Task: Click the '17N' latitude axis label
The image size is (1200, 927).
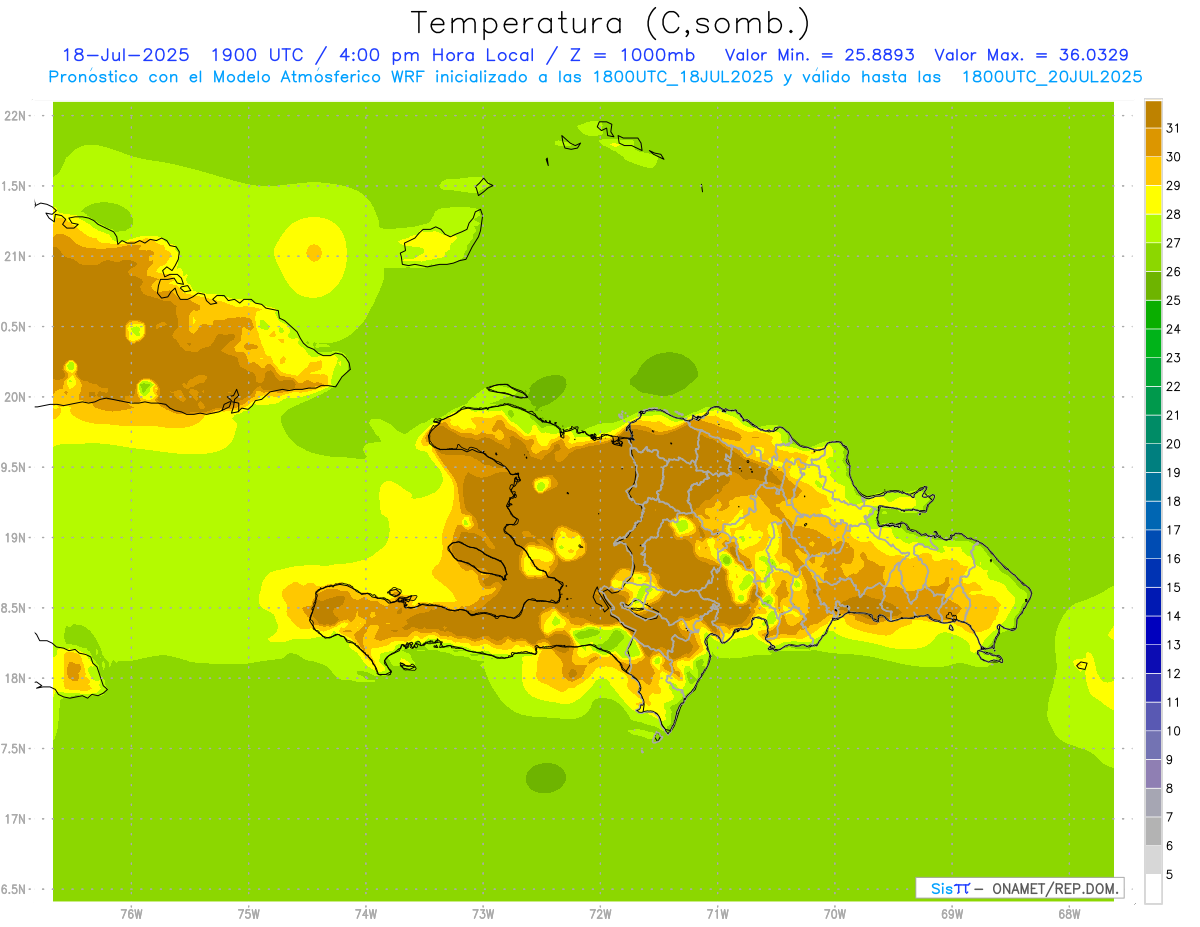Action: click(x=14, y=819)
